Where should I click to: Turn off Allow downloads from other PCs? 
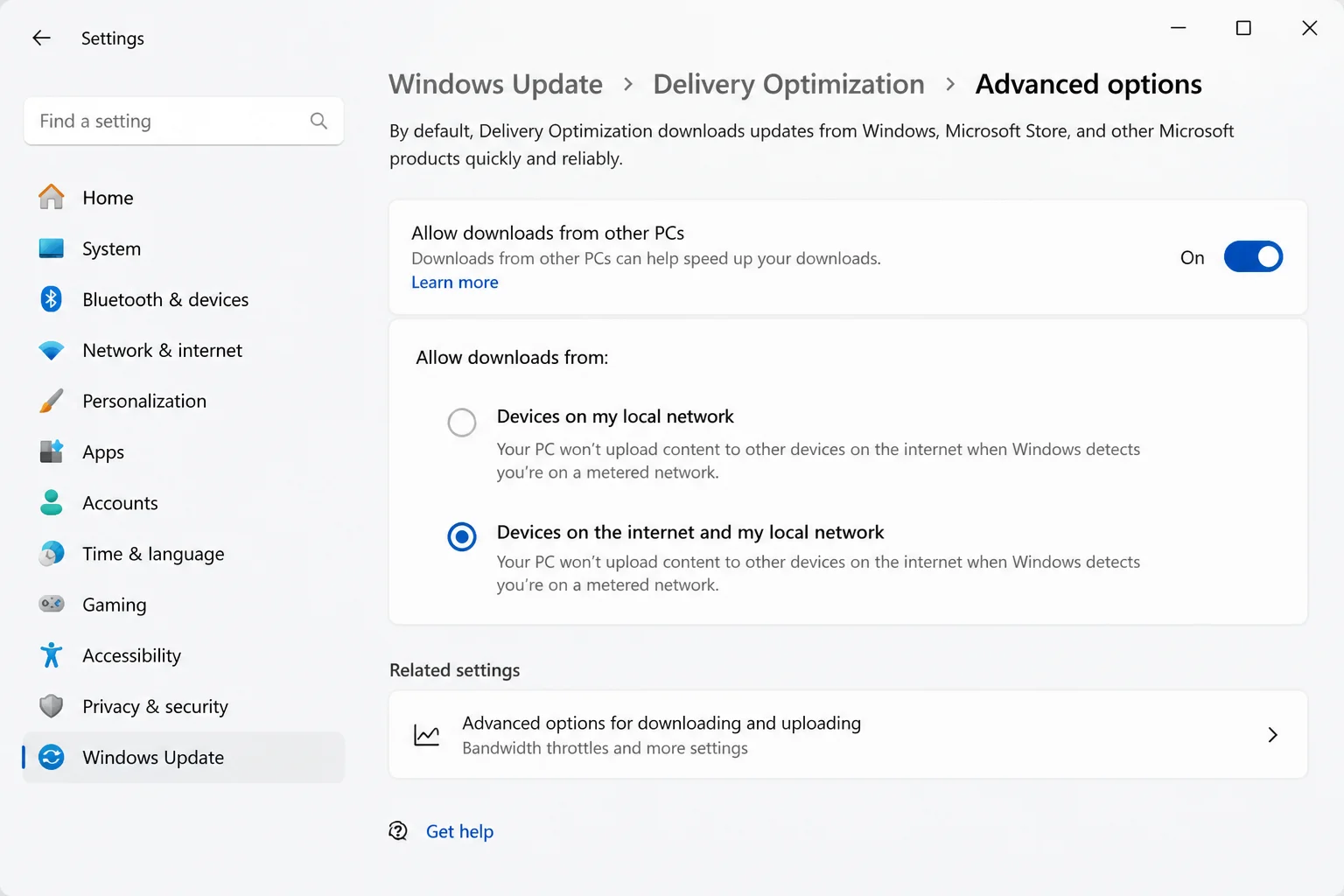click(1253, 257)
